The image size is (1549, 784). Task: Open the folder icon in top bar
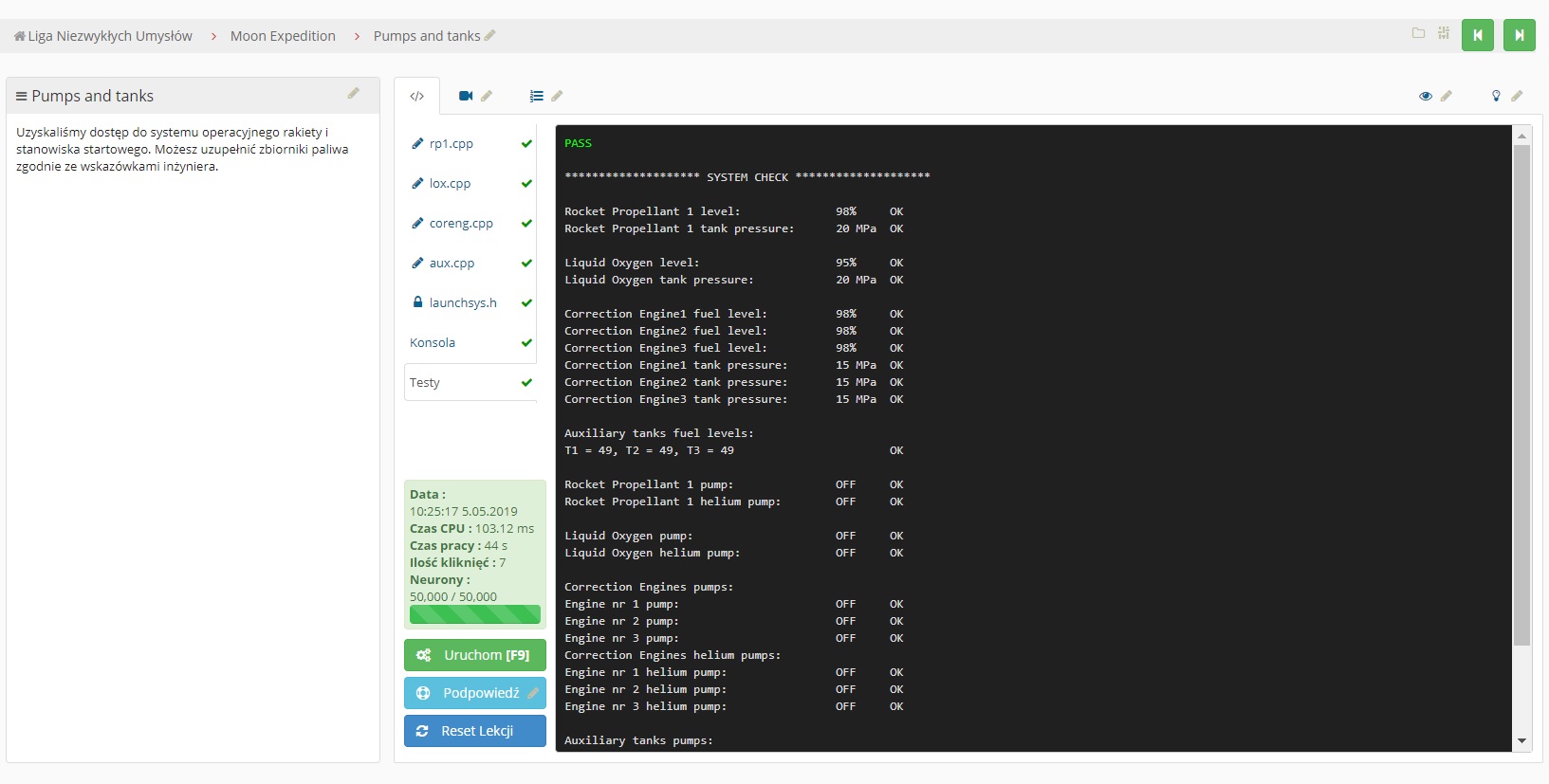coord(1418,33)
